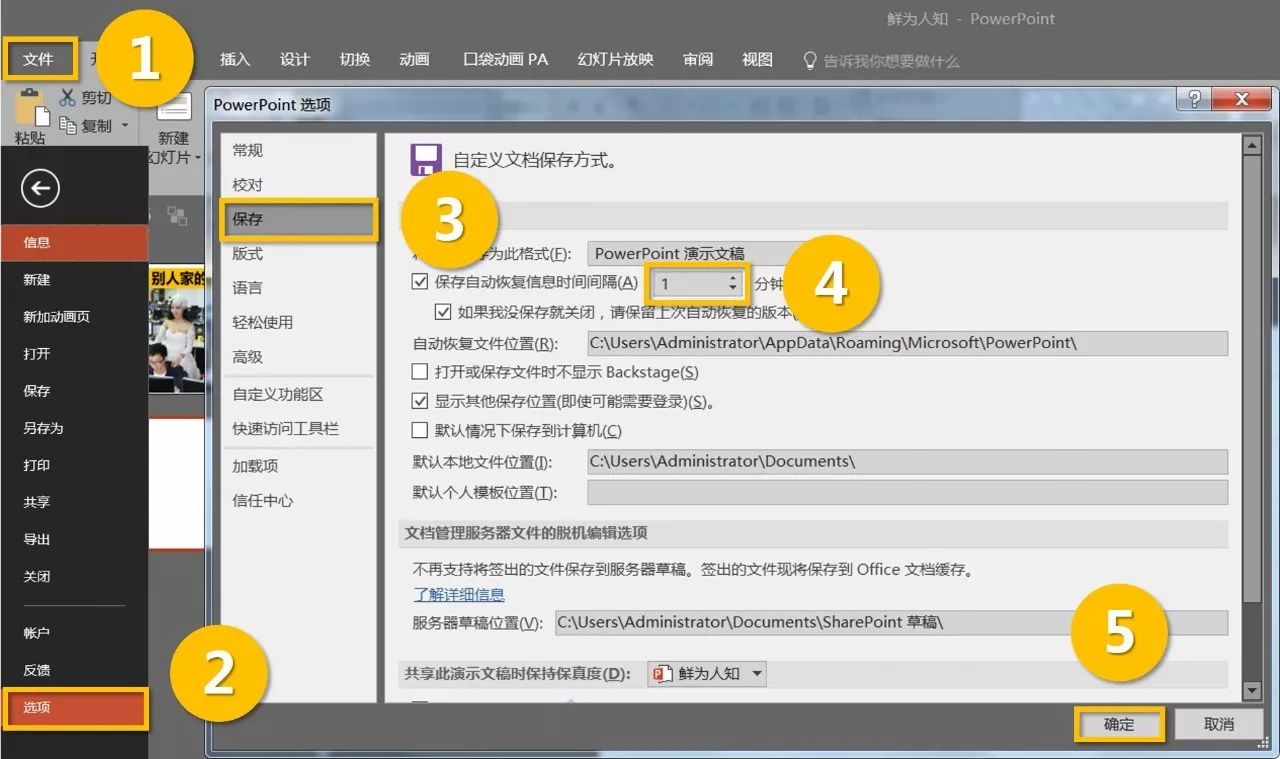Screen dimensions: 1280x759
Task: Click the 复制 copy icon
Action: pos(69,125)
